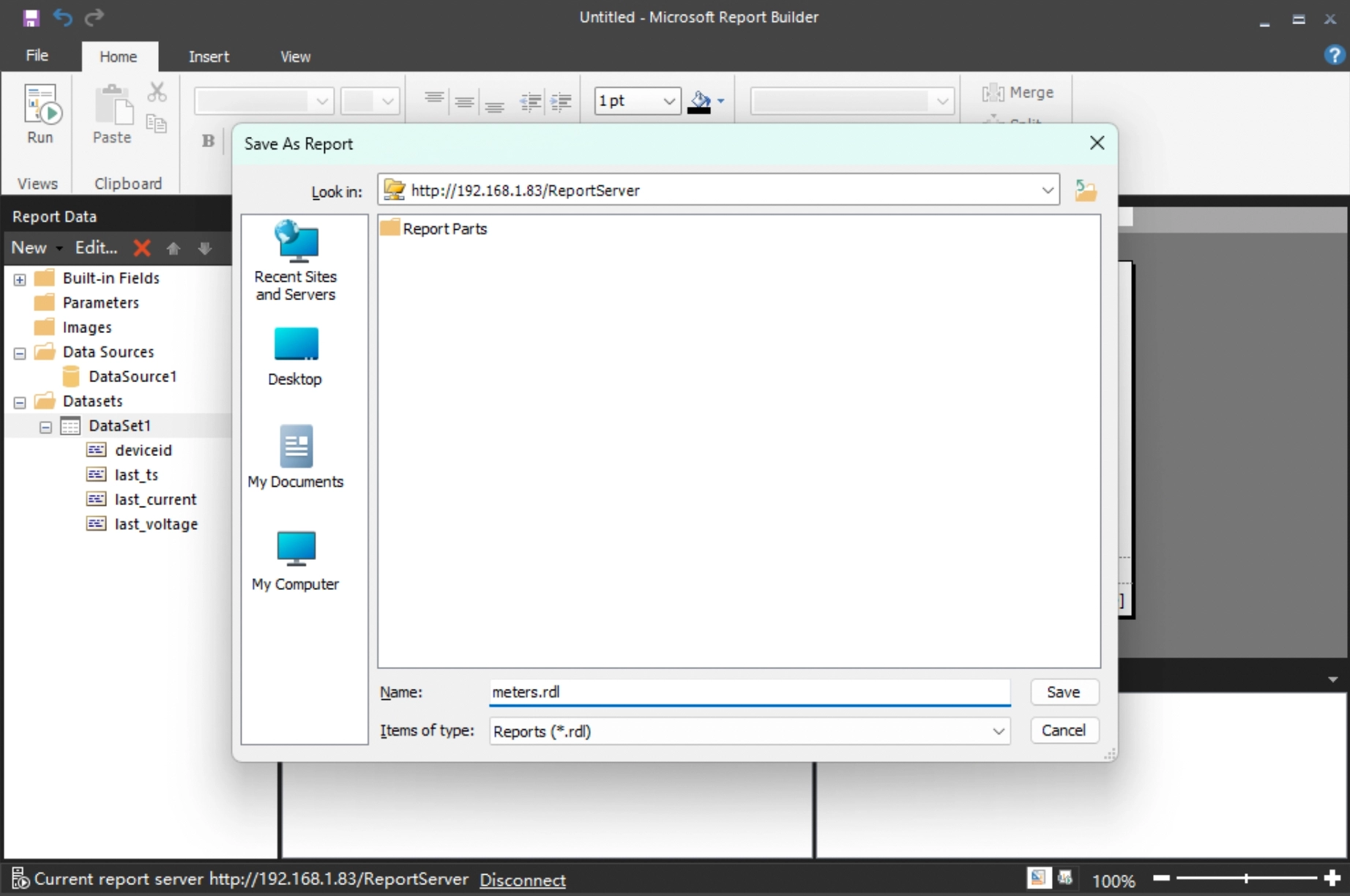
Task: Click the zoom slider in status bar
Action: point(1246,878)
